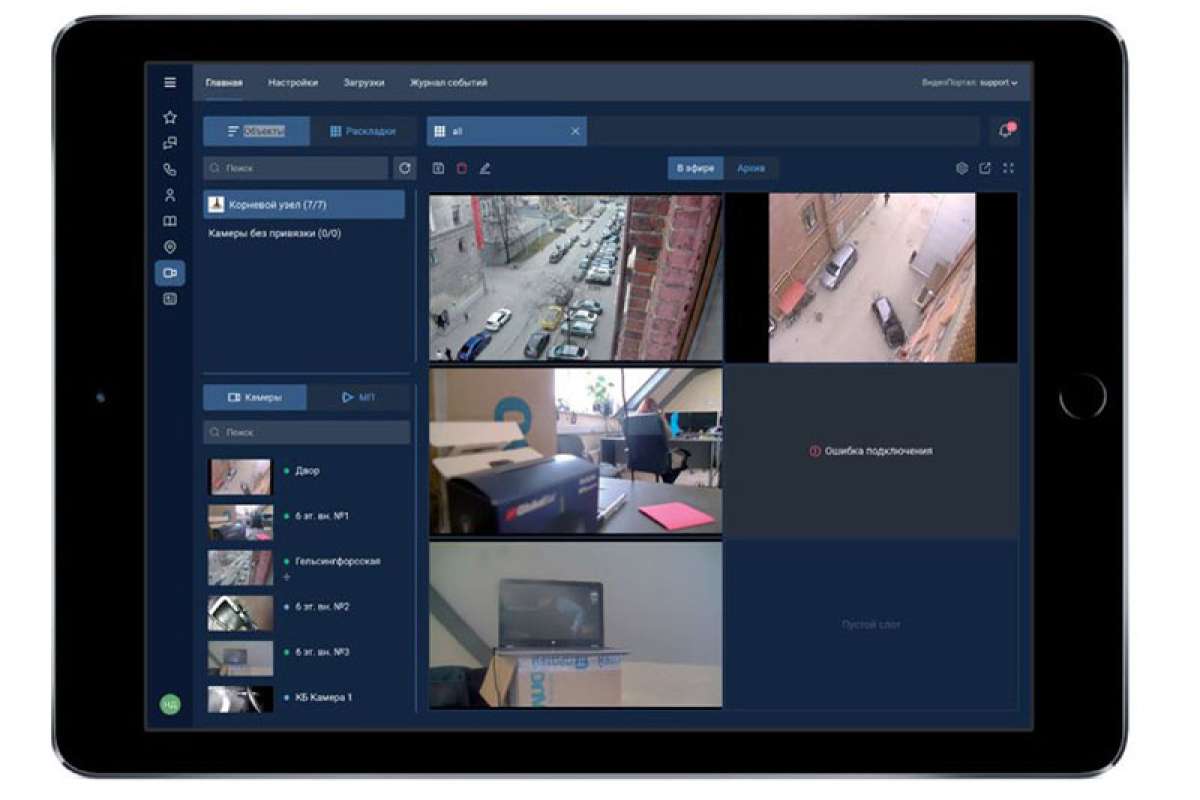Close the 'all' layout tab
The height and width of the screenshot is (800, 1200).
575,131
